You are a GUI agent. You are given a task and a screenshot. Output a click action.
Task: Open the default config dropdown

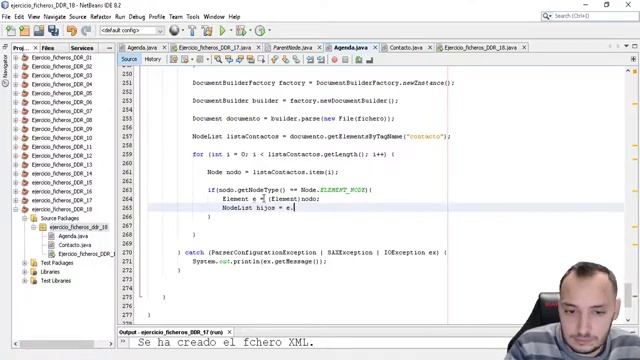[x=132, y=30]
